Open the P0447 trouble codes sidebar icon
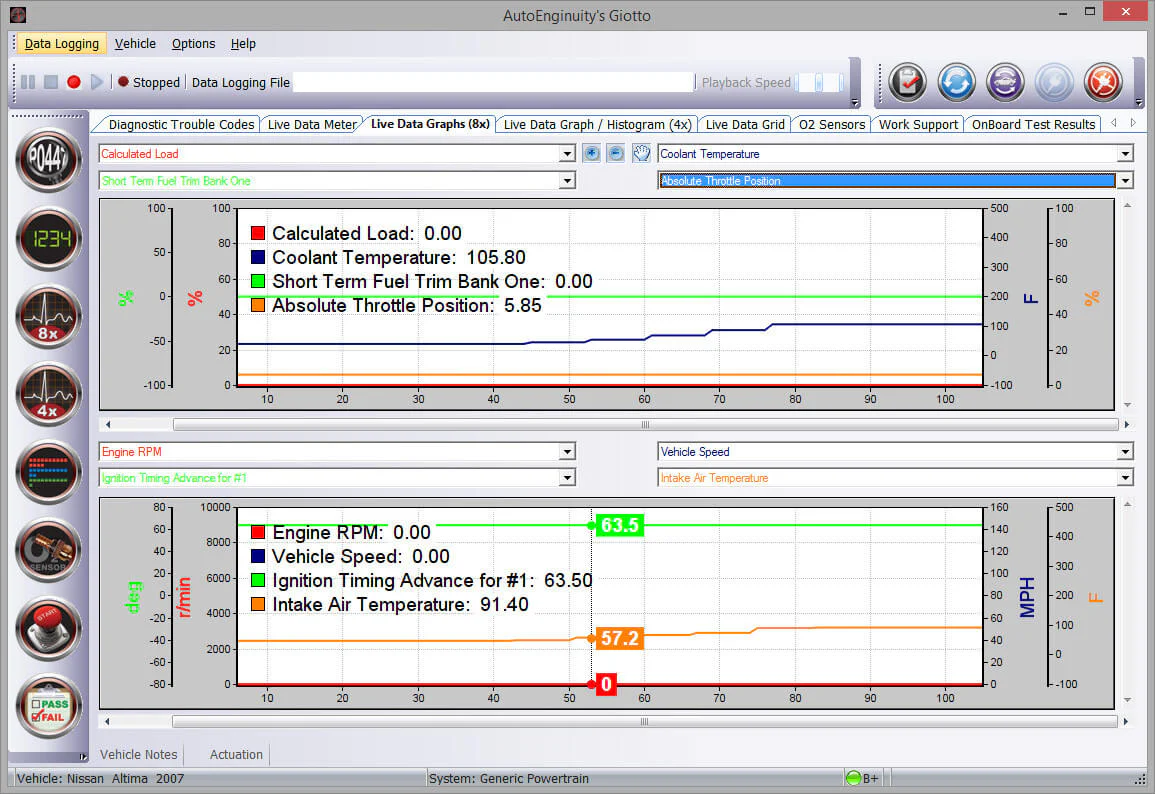Screen dimensions: 1155x794 (x=49, y=159)
